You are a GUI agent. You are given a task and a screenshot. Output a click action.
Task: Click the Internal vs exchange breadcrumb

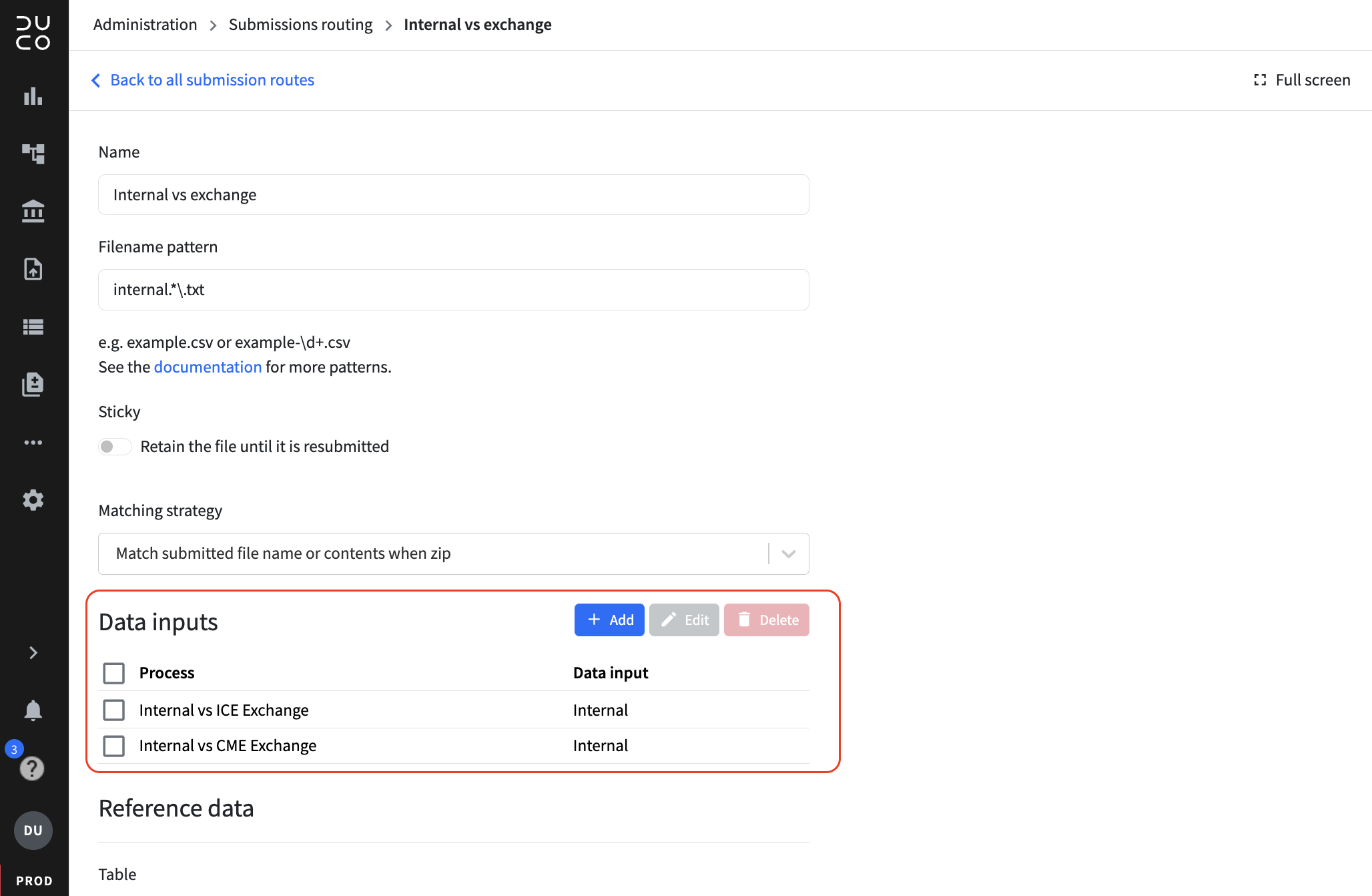pos(477,25)
